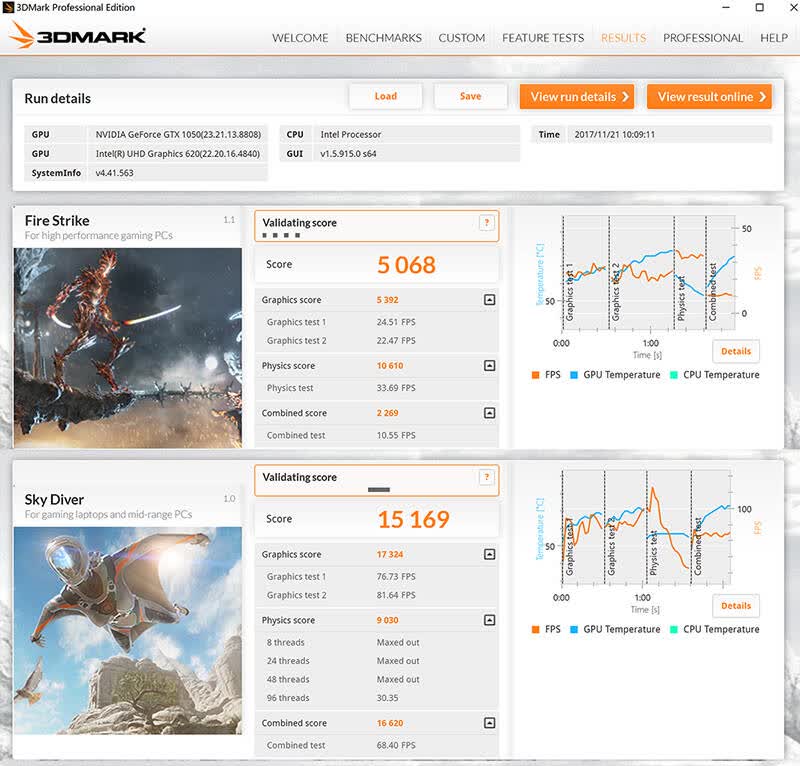Go to the Custom tab
800x766 pixels.
(x=462, y=38)
